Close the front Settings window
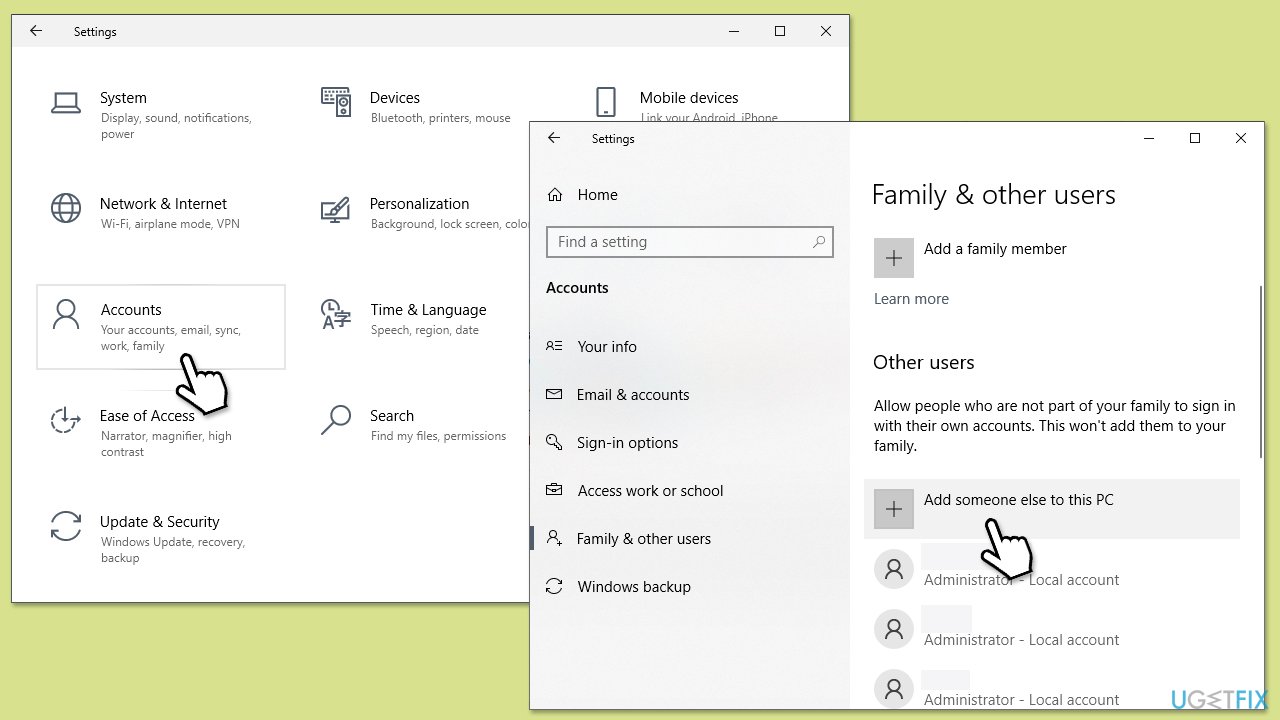This screenshot has width=1280, height=720. tap(1240, 138)
